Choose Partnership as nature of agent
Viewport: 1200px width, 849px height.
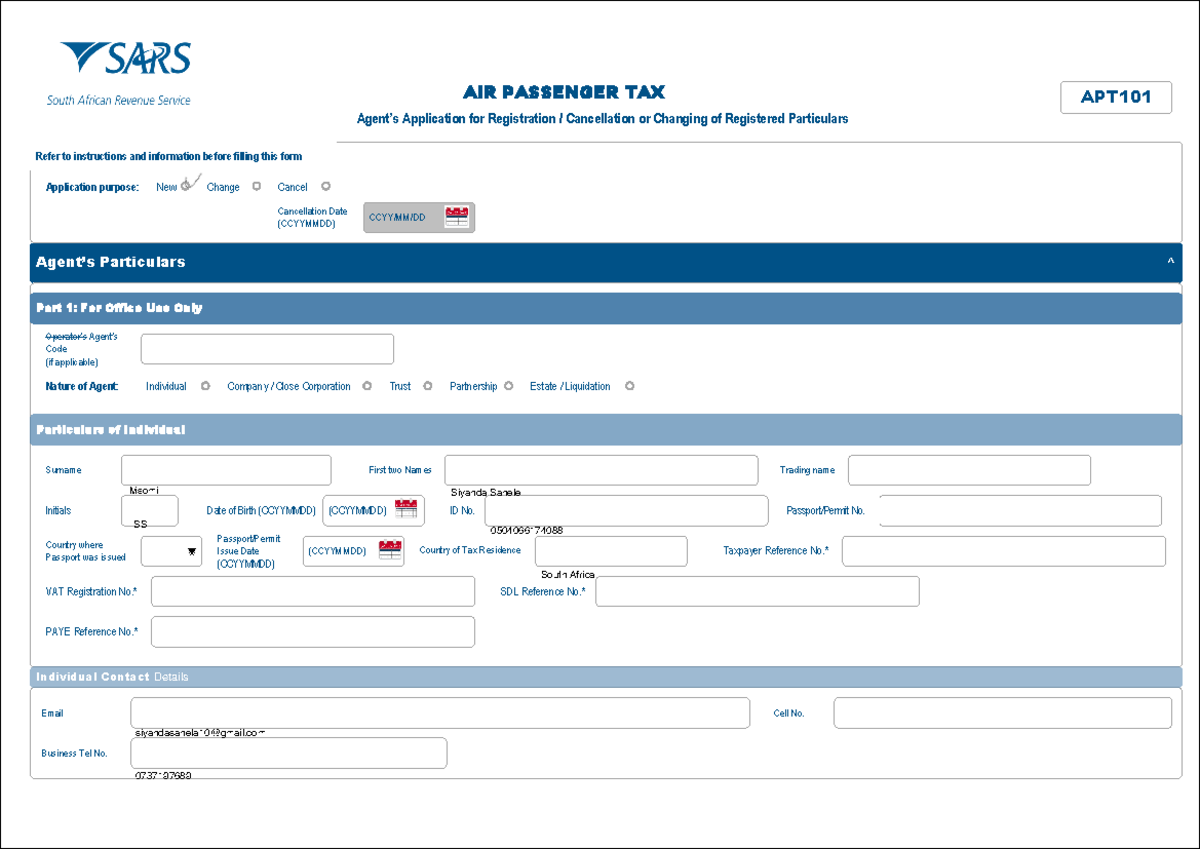pyautogui.click(x=509, y=386)
